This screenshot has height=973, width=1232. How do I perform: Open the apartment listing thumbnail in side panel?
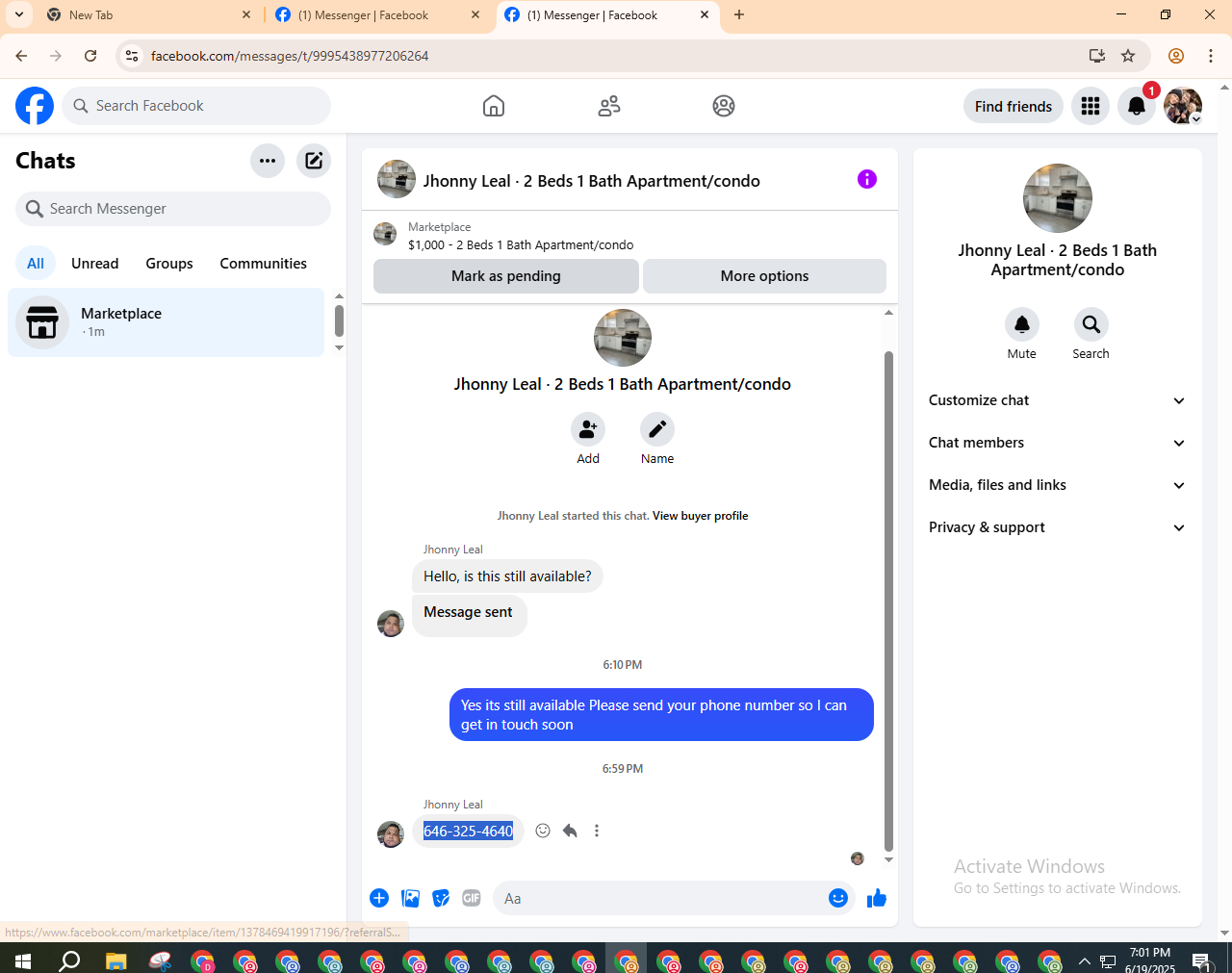tap(1058, 198)
